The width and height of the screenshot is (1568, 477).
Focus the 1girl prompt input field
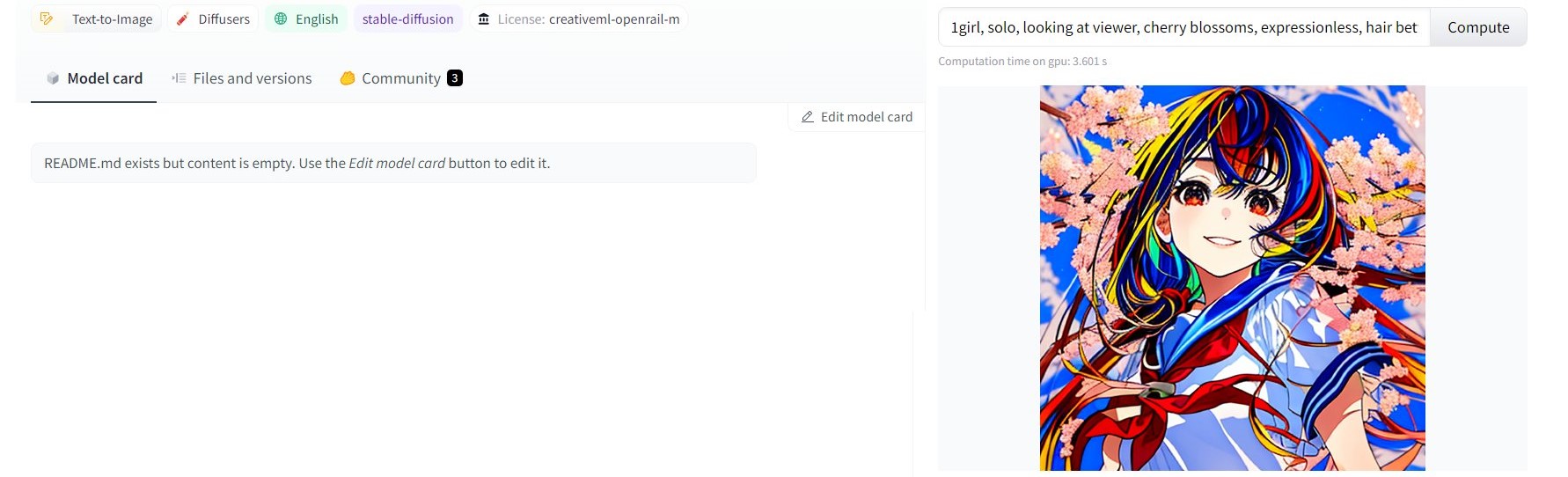(1184, 27)
